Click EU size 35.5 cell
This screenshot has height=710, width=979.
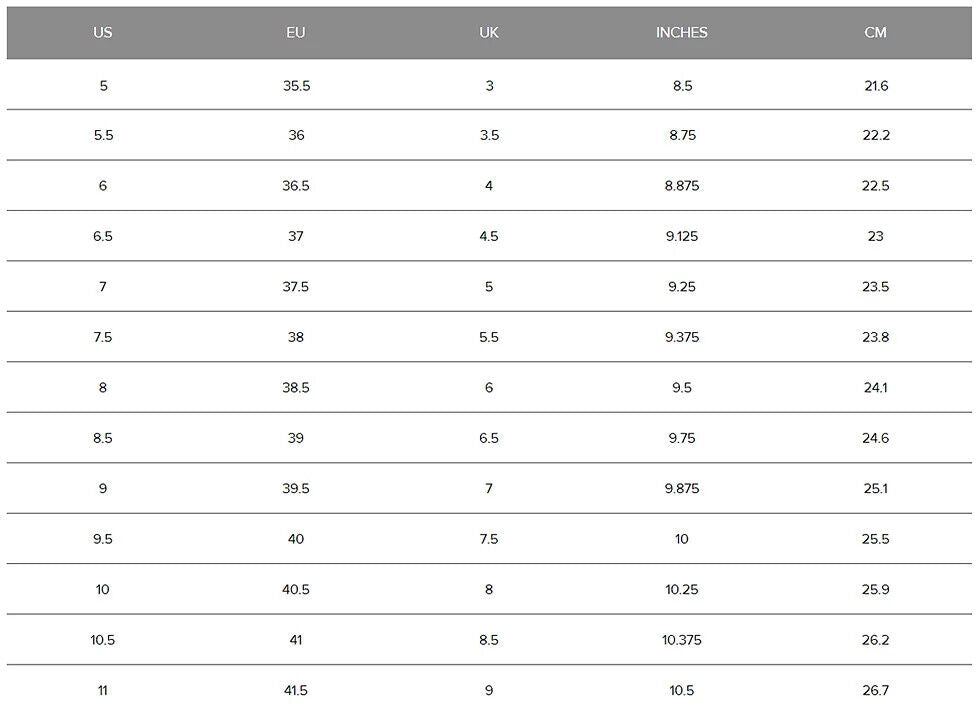(296, 86)
